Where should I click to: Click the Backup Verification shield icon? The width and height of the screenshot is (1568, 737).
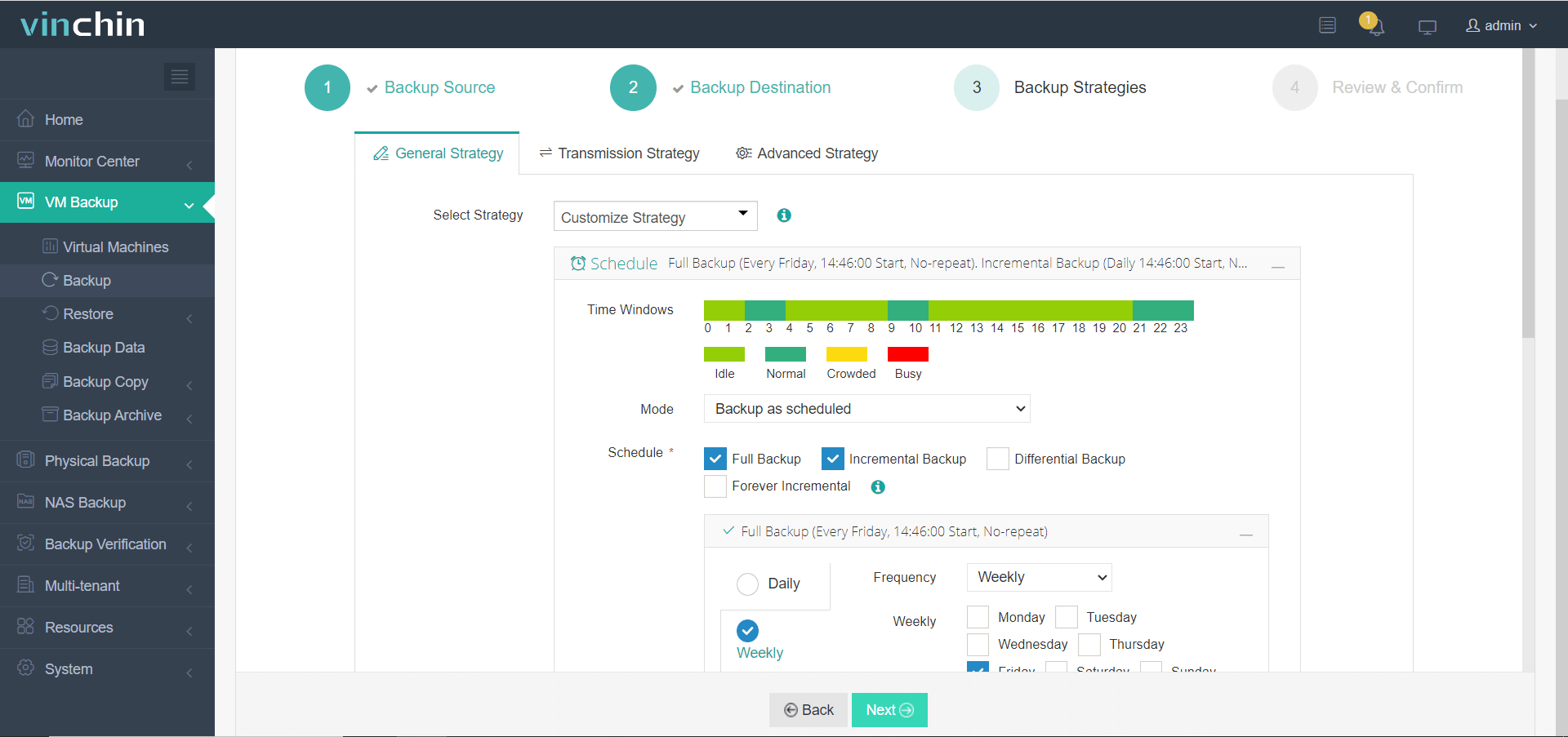tap(26, 544)
